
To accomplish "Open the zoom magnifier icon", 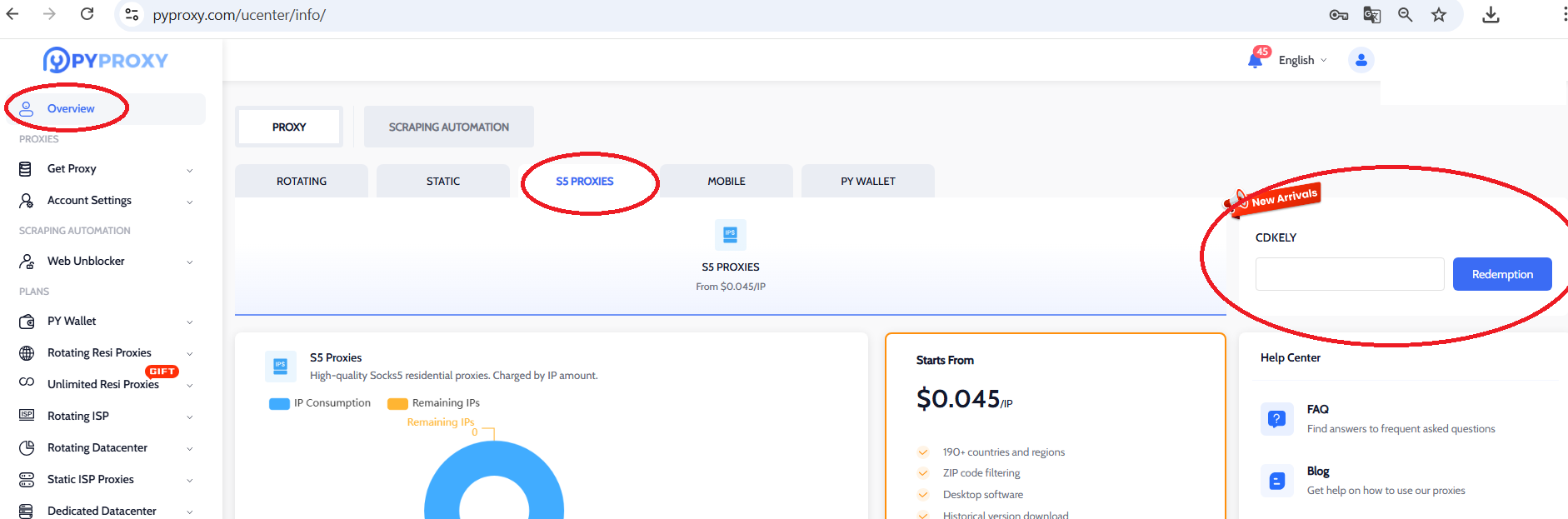I will pyautogui.click(x=1406, y=15).
